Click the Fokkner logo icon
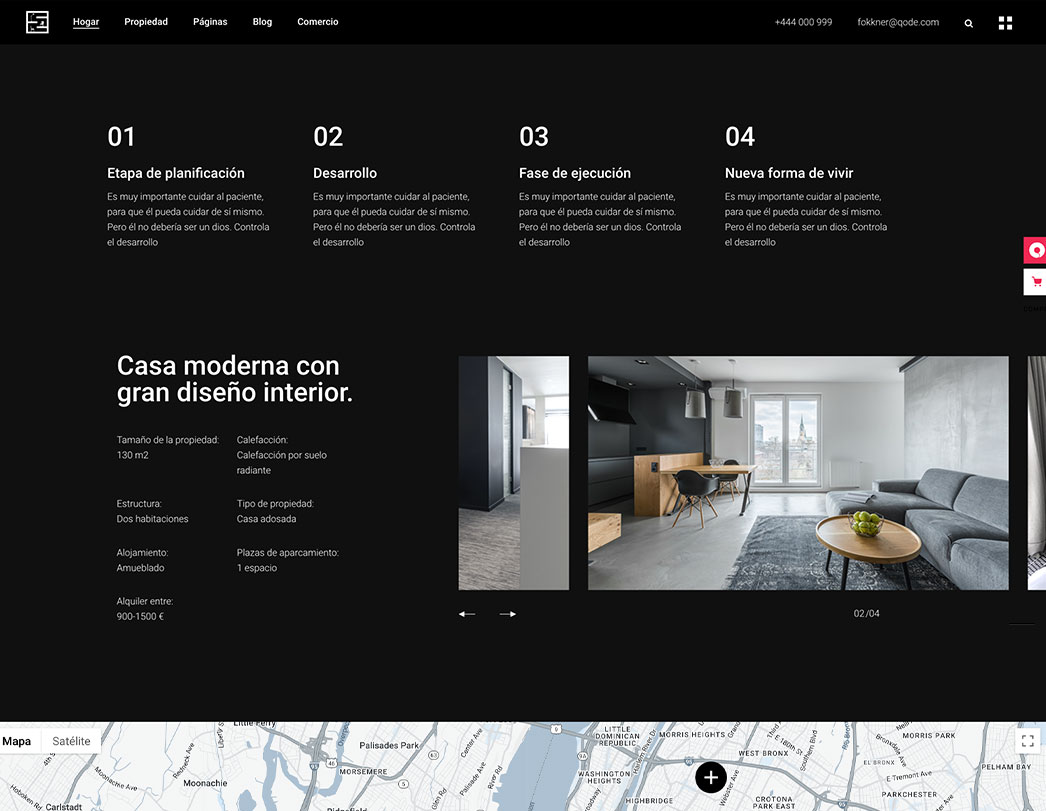The height and width of the screenshot is (811, 1046). [37, 22]
